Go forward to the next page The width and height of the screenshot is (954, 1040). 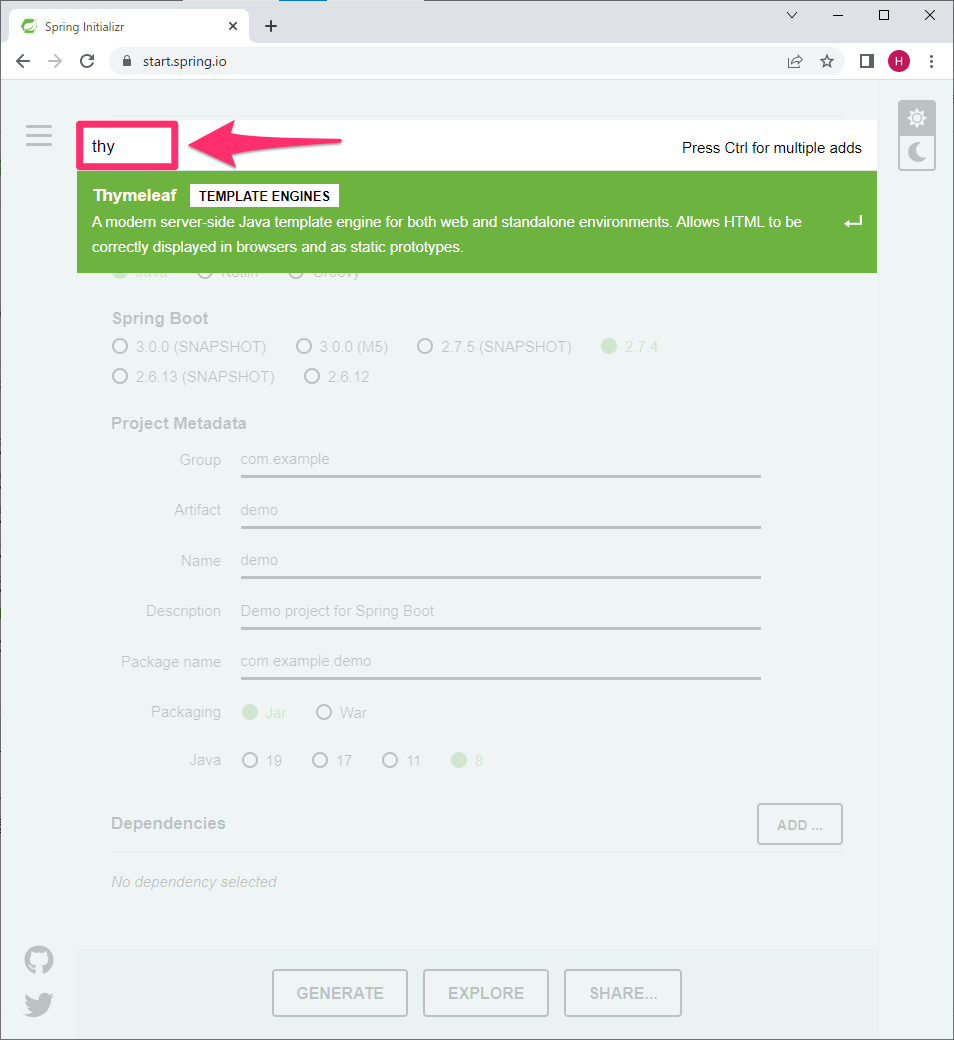pyautogui.click(x=55, y=62)
